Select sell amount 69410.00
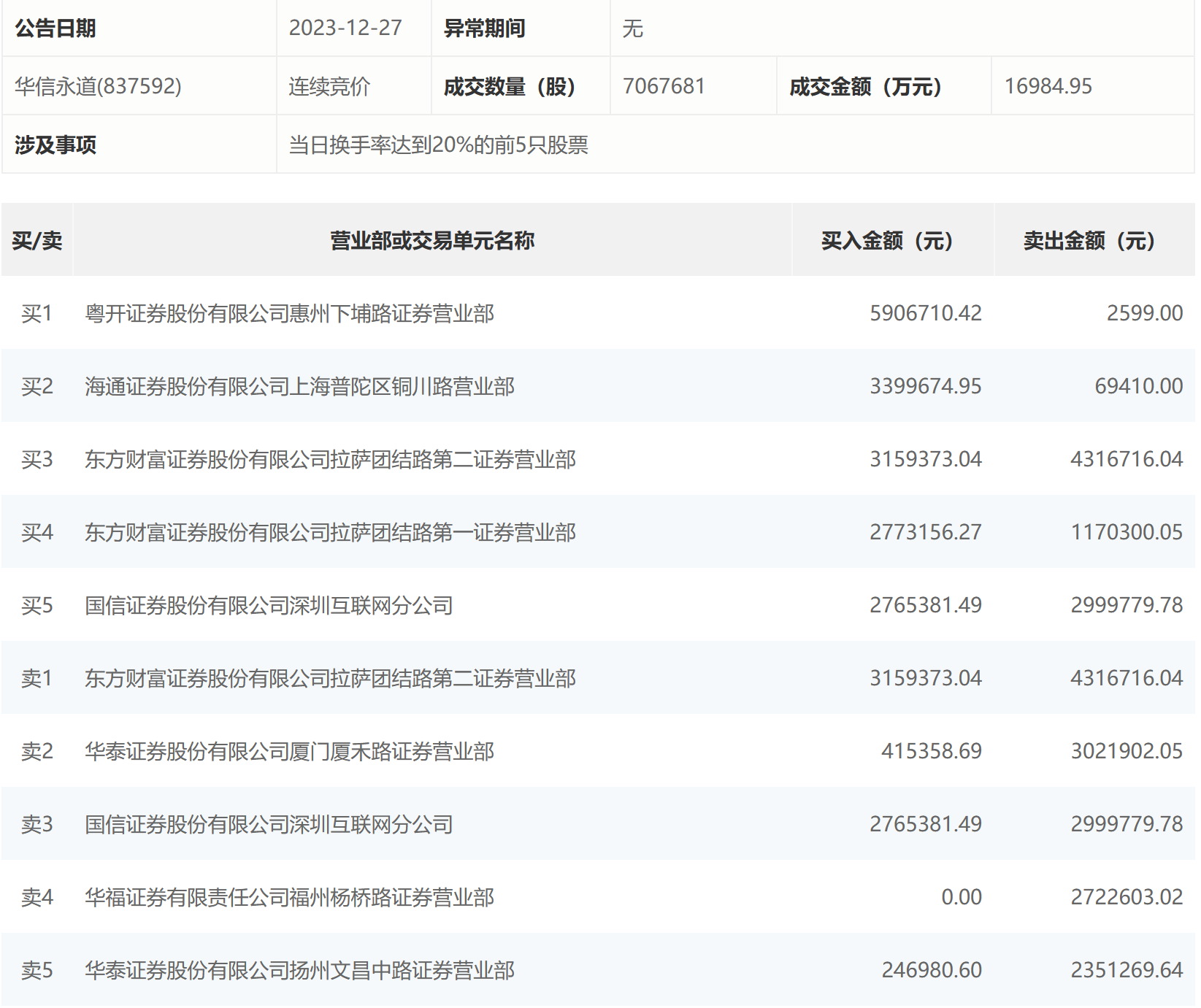The height and width of the screenshot is (1008, 1201). coord(1139,386)
